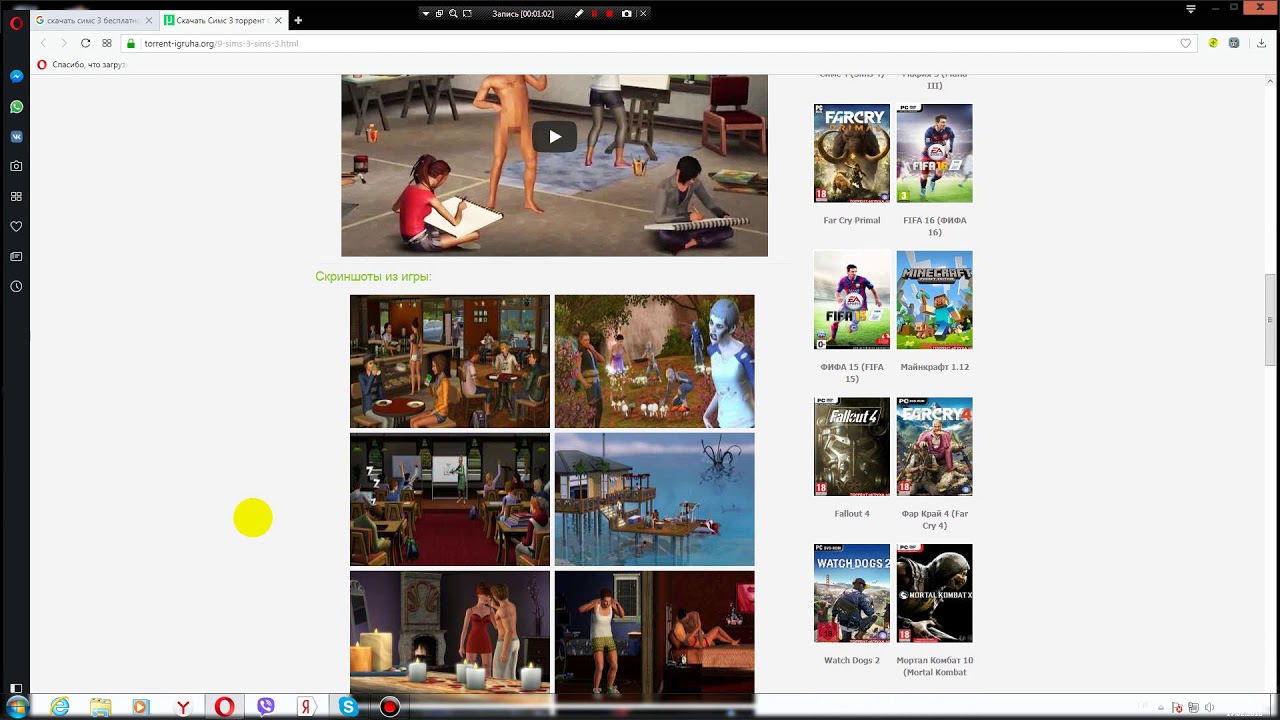1280x720 pixels.
Task: Click the red screen recorder taskbar icon
Action: (390, 707)
